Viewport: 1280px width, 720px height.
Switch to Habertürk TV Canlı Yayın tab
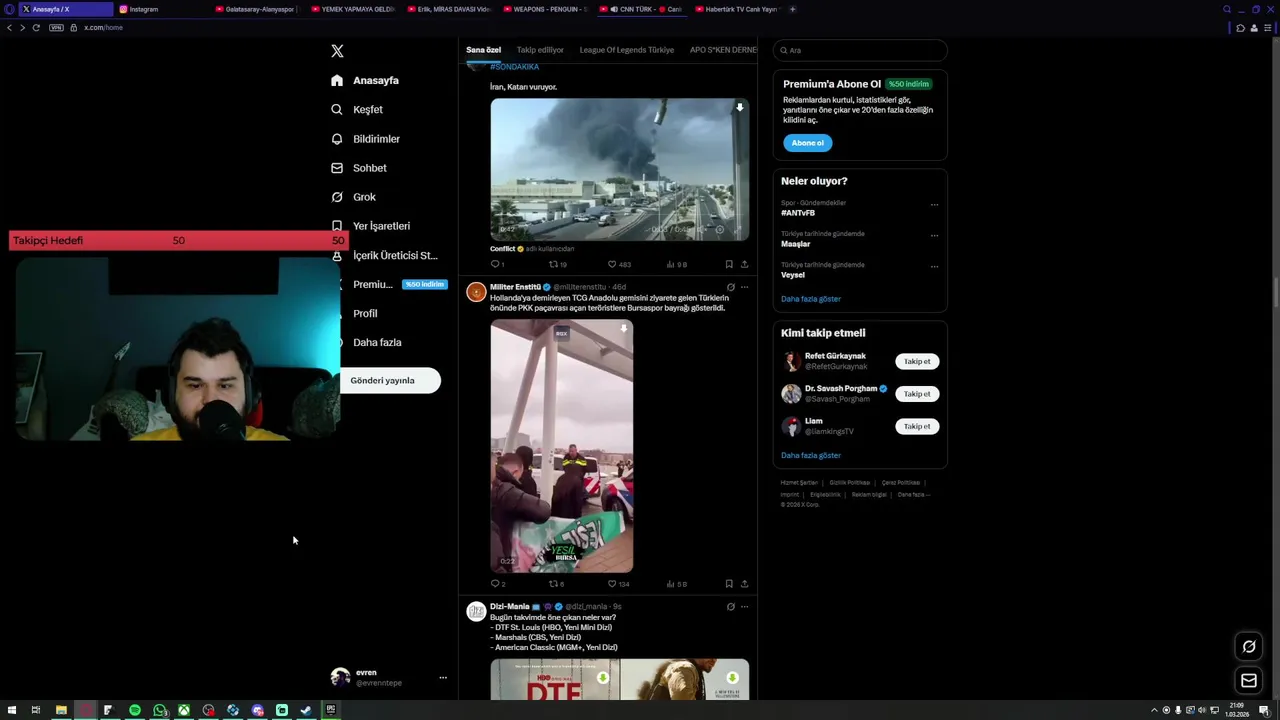click(736, 9)
